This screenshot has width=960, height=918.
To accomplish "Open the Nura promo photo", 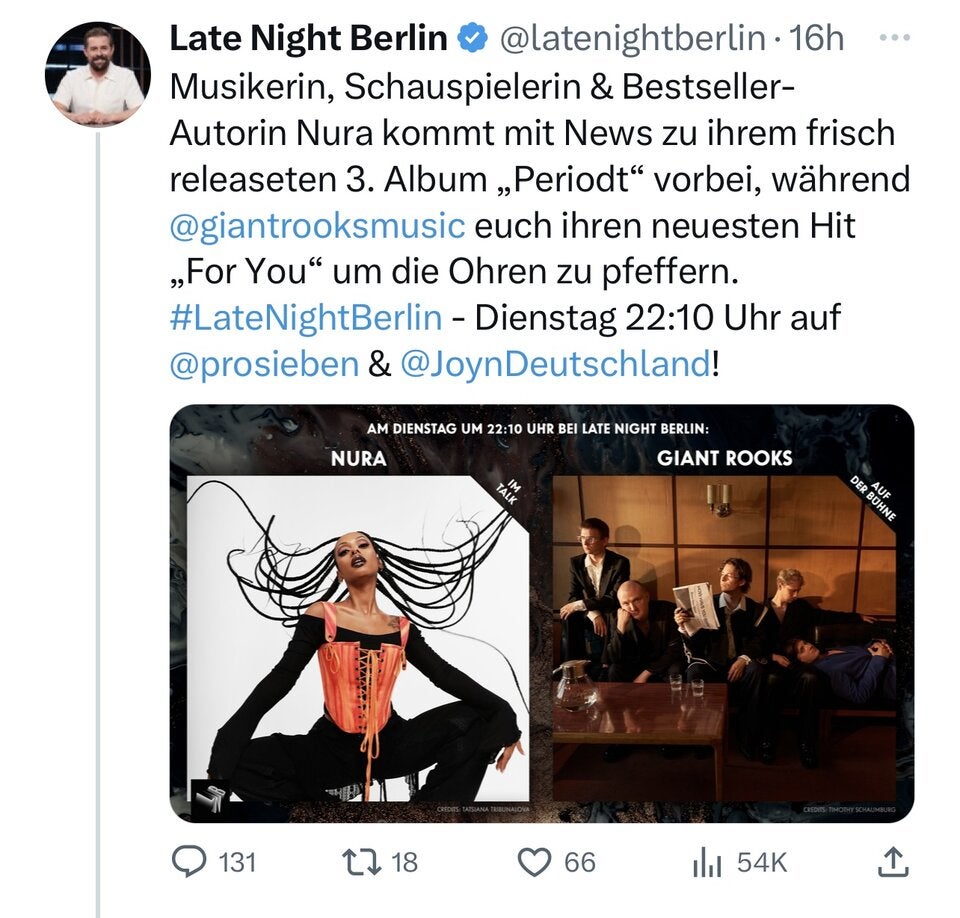I will point(363,638).
